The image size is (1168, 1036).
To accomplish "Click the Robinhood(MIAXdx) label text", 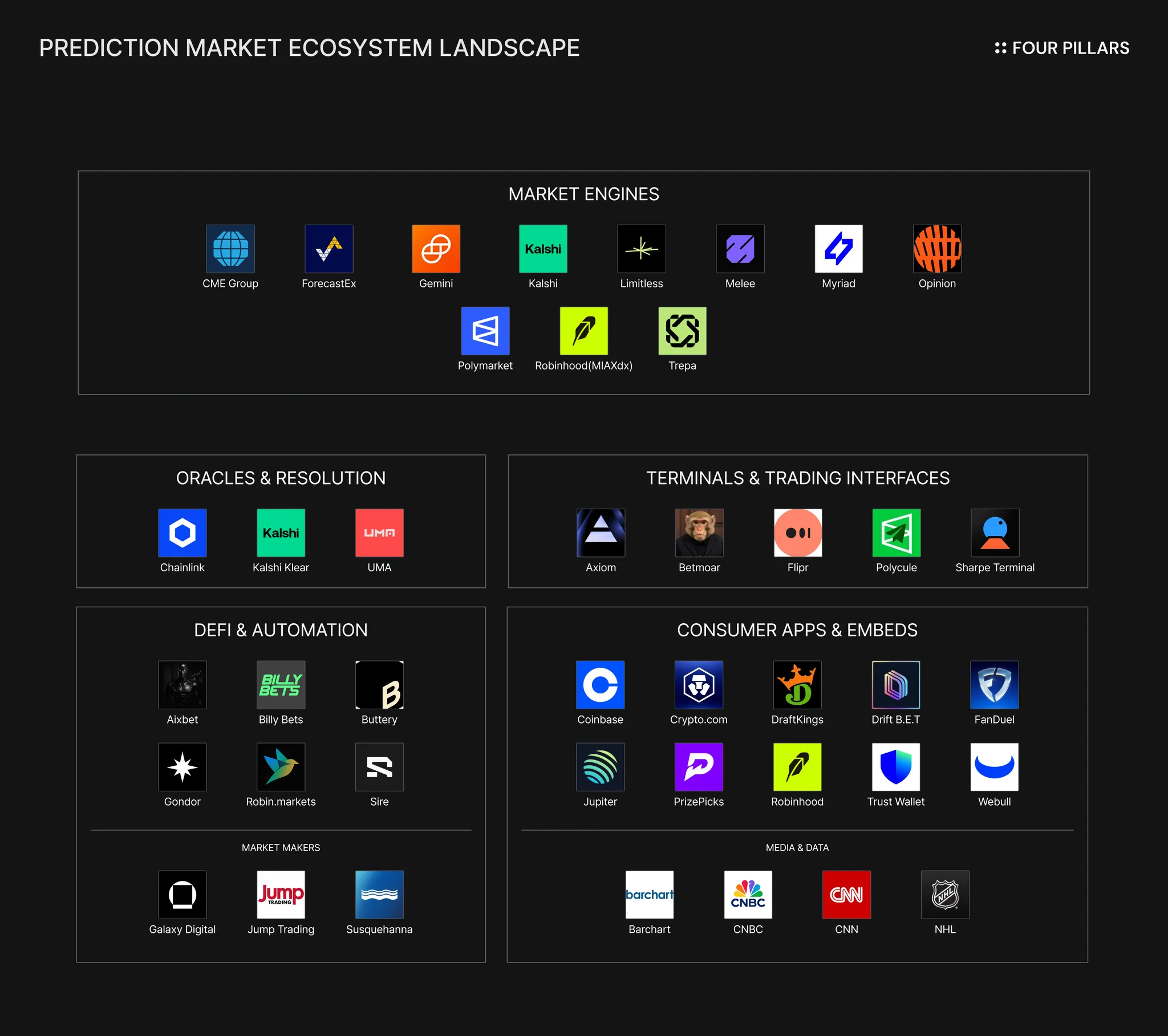I will point(583,365).
